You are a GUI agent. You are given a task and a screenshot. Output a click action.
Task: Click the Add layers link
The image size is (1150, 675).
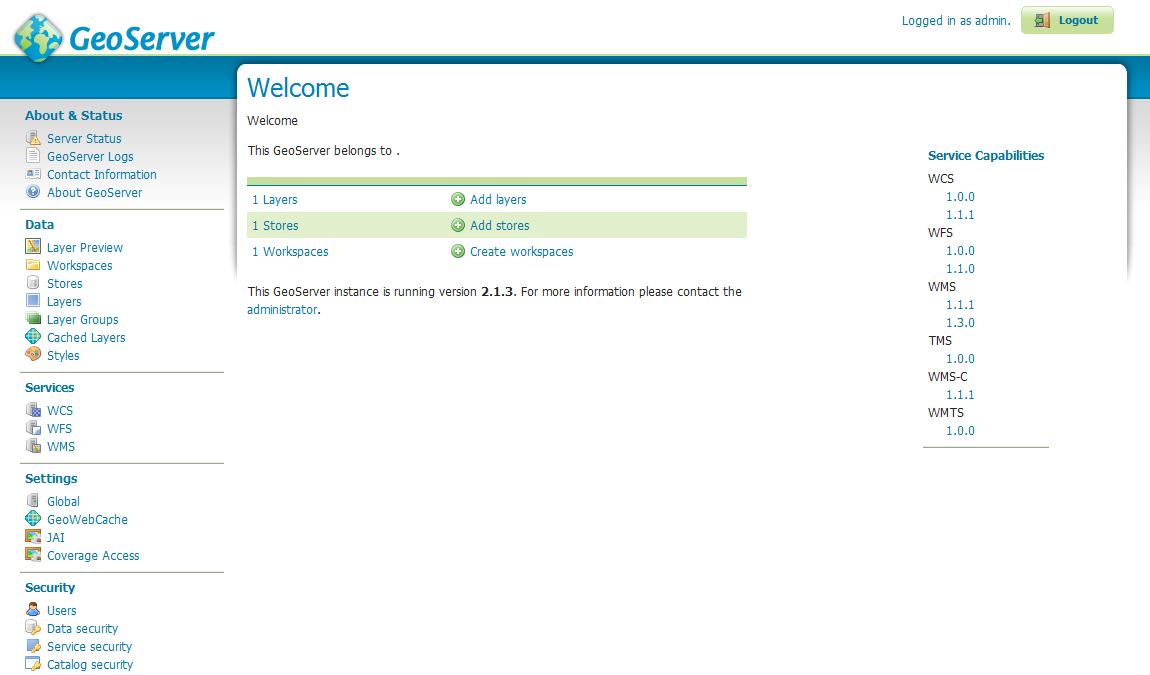pos(498,200)
